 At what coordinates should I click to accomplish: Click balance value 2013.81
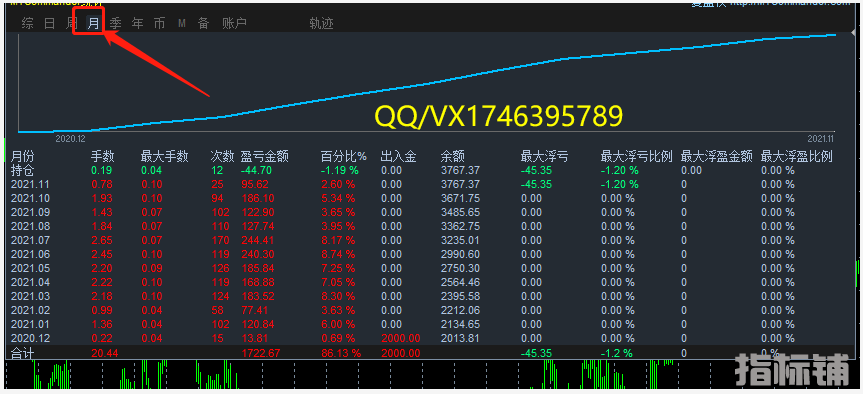click(x=460, y=338)
